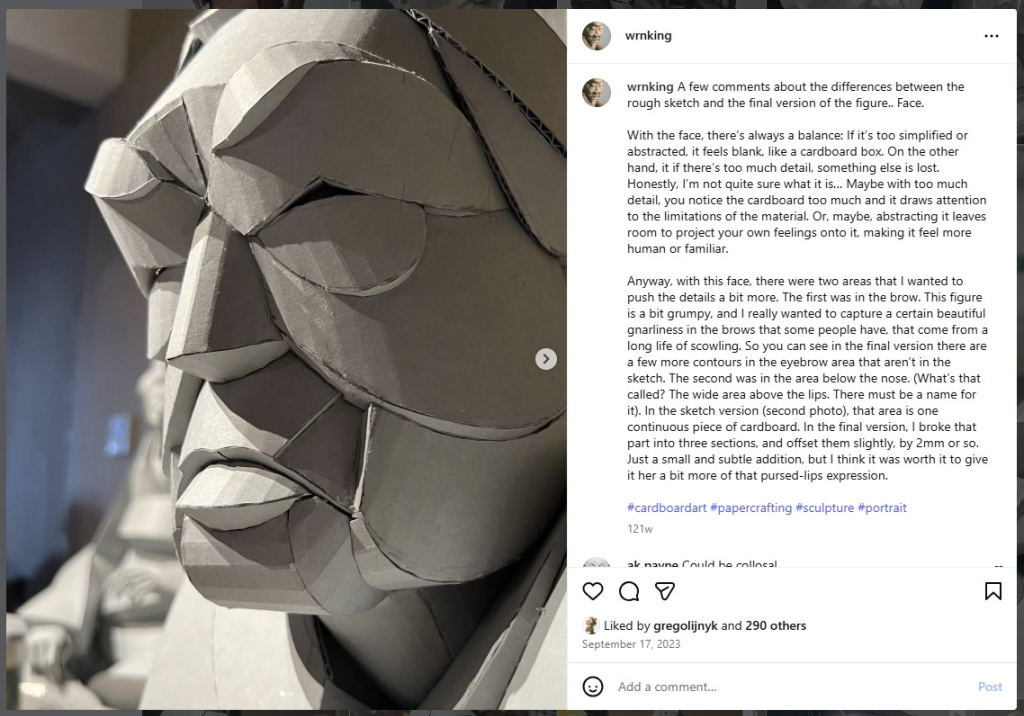Open comments via the speech bubble icon

(x=629, y=592)
